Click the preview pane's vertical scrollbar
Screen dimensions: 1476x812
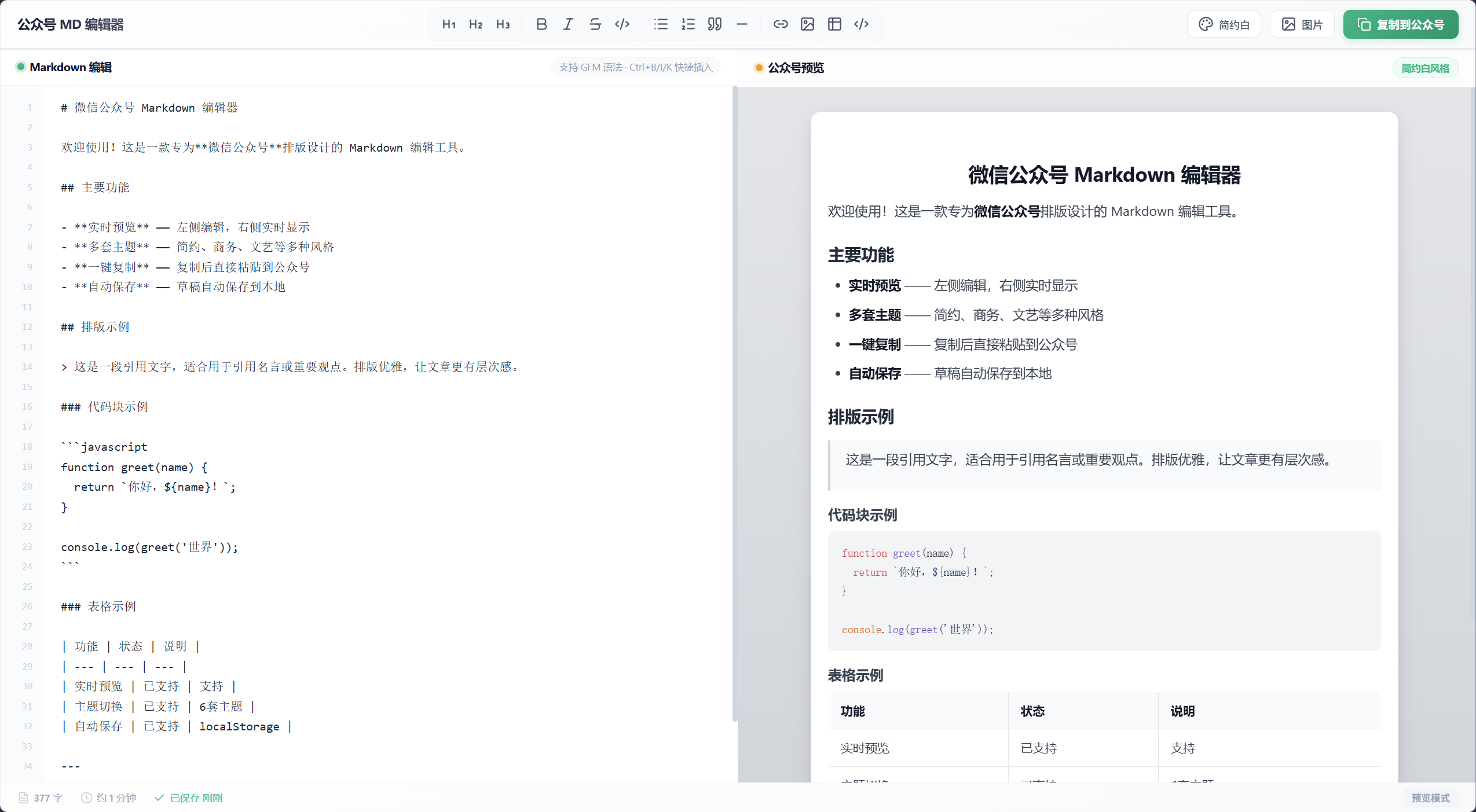click(1473, 354)
